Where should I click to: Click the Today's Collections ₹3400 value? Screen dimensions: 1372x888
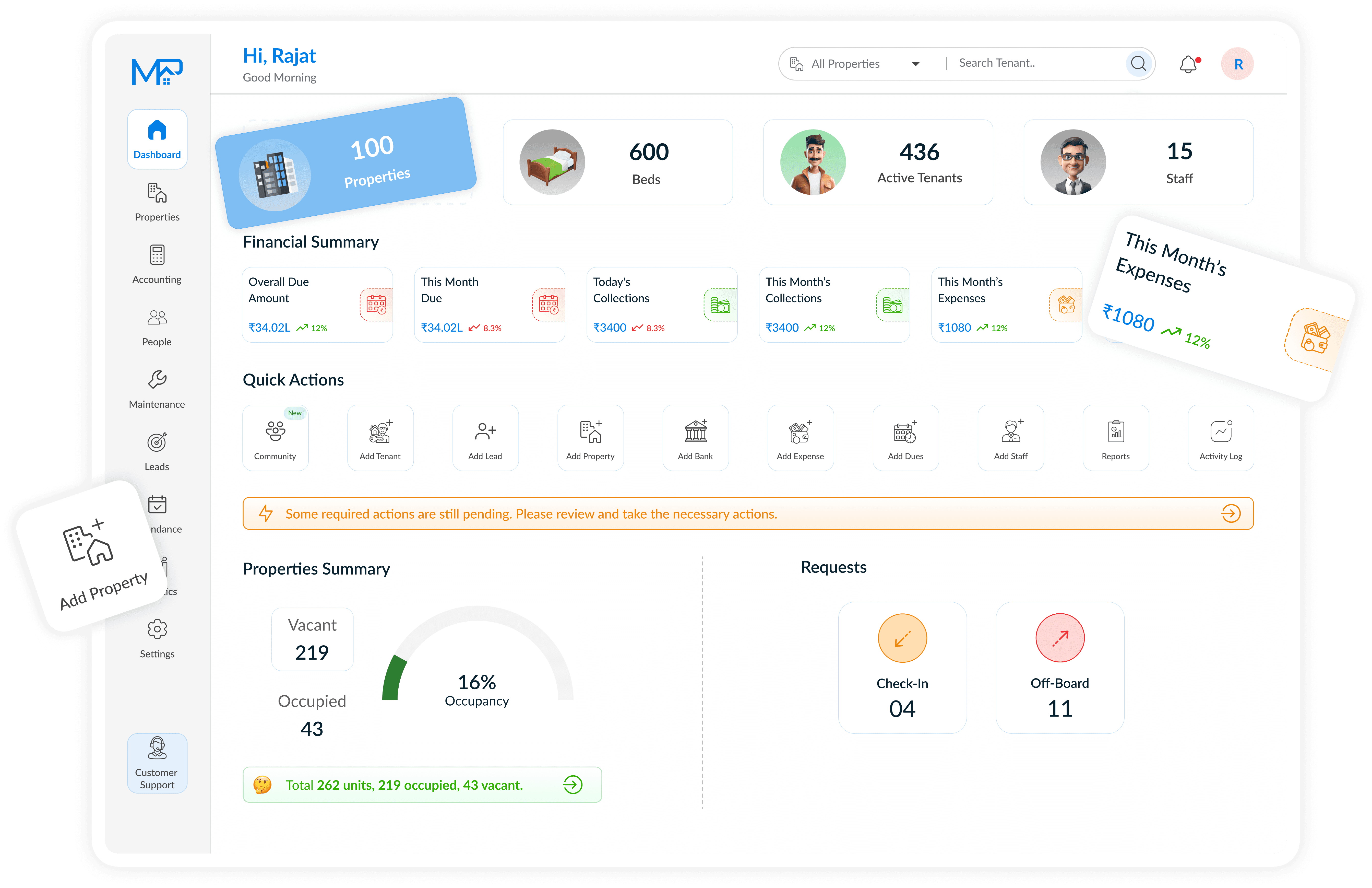pos(610,328)
